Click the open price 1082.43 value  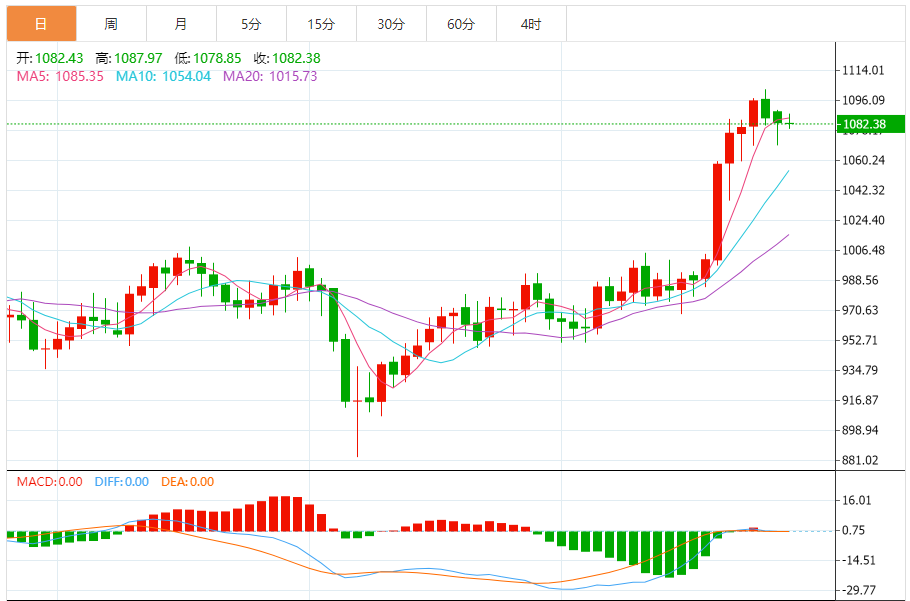pyautogui.click(x=59, y=58)
